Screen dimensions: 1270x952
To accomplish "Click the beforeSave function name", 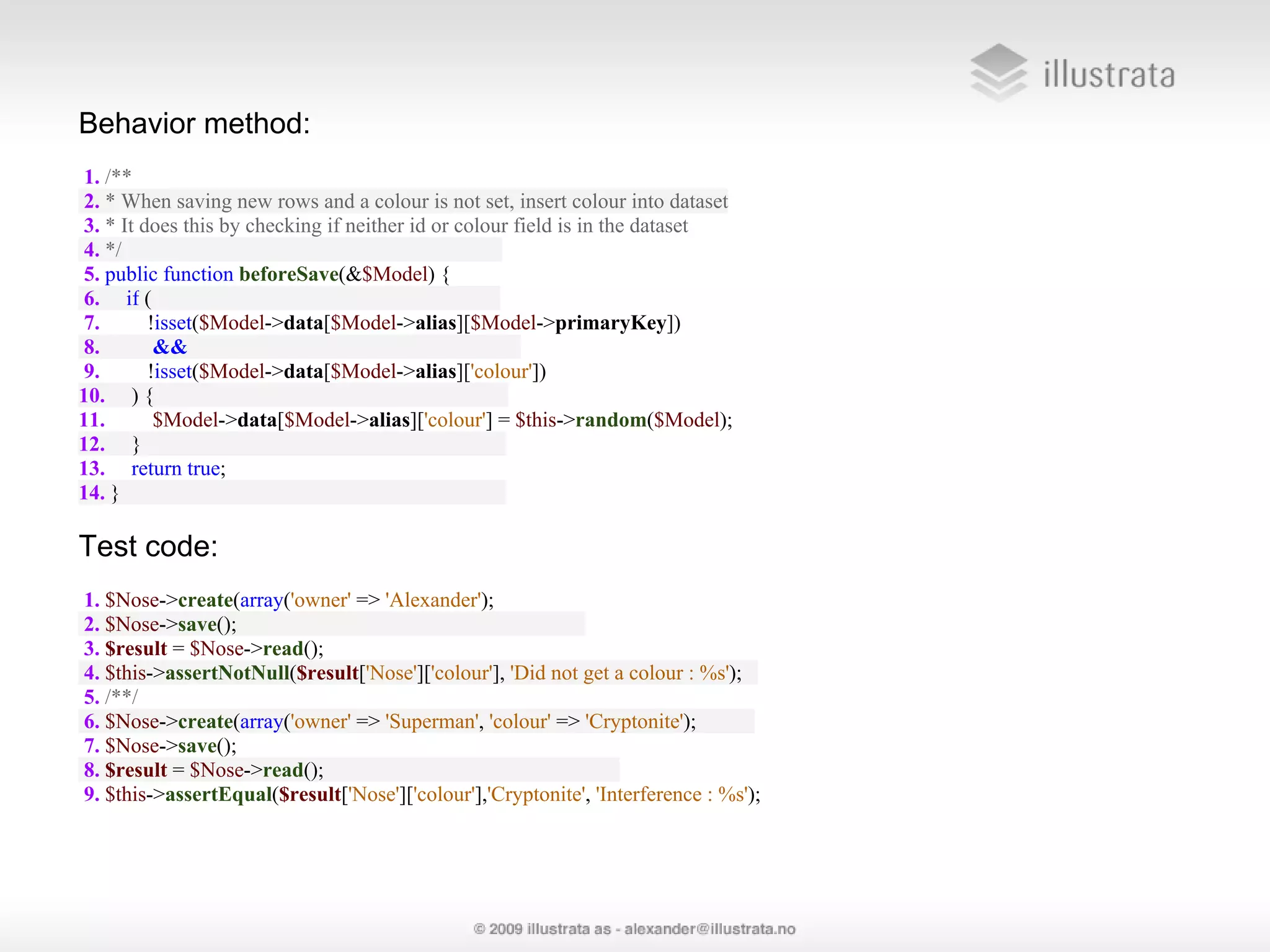I will tap(288, 274).
